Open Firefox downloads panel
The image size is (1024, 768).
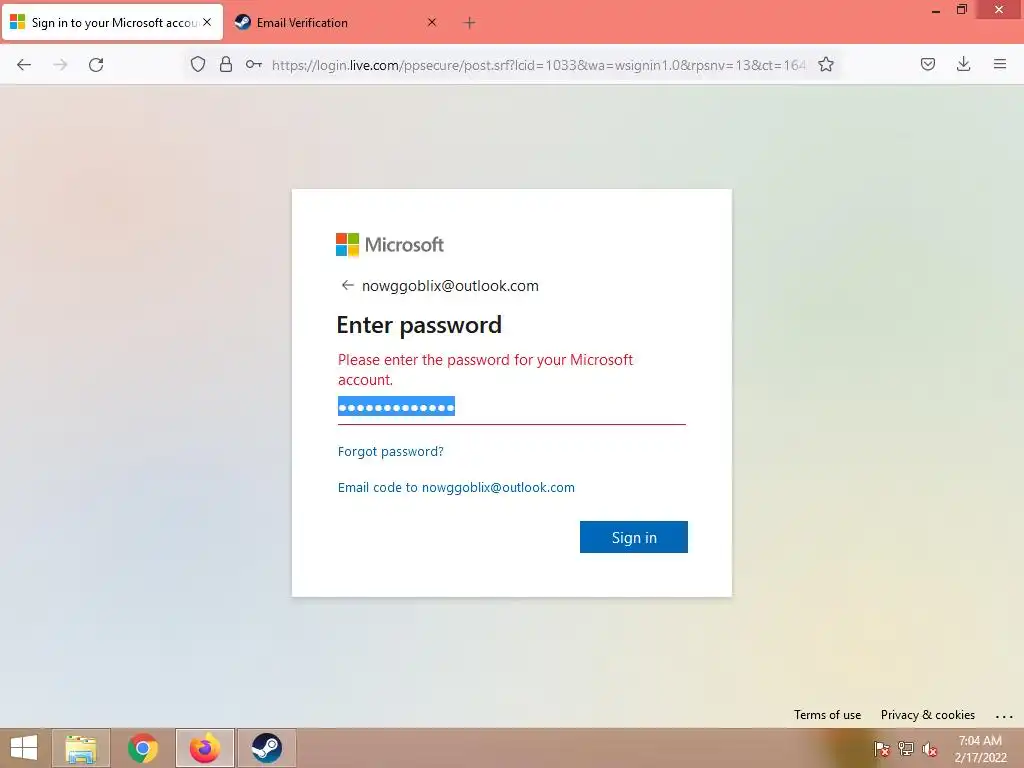pyautogui.click(x=963, y=64)
